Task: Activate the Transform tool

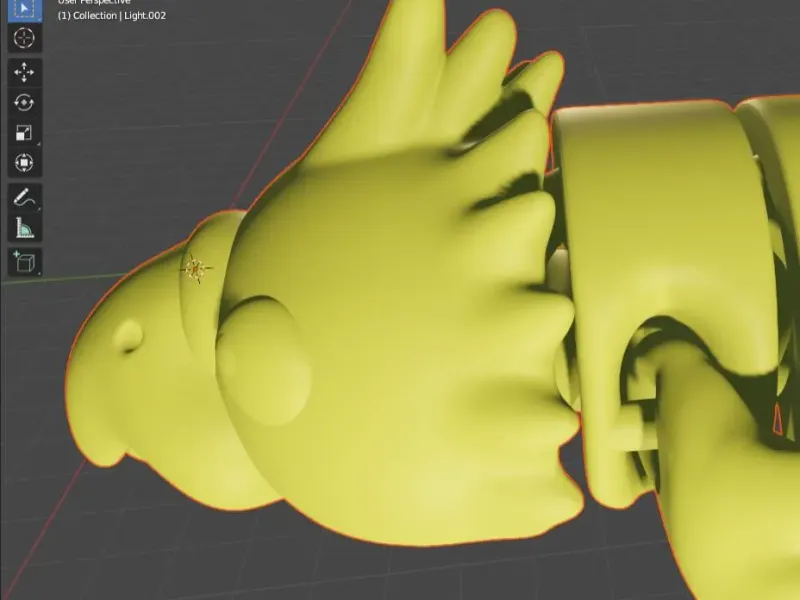Action: tap(24, 163)
